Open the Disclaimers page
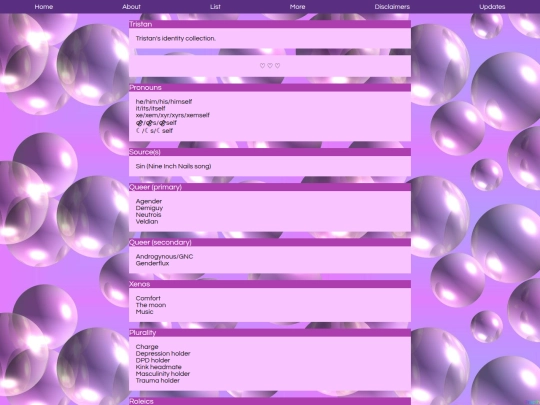Viewport: 540px width, 405px height. click(x=392, y=7)
